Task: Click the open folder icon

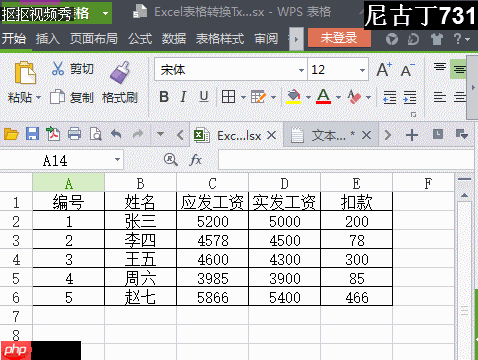Action: (11, 134)
